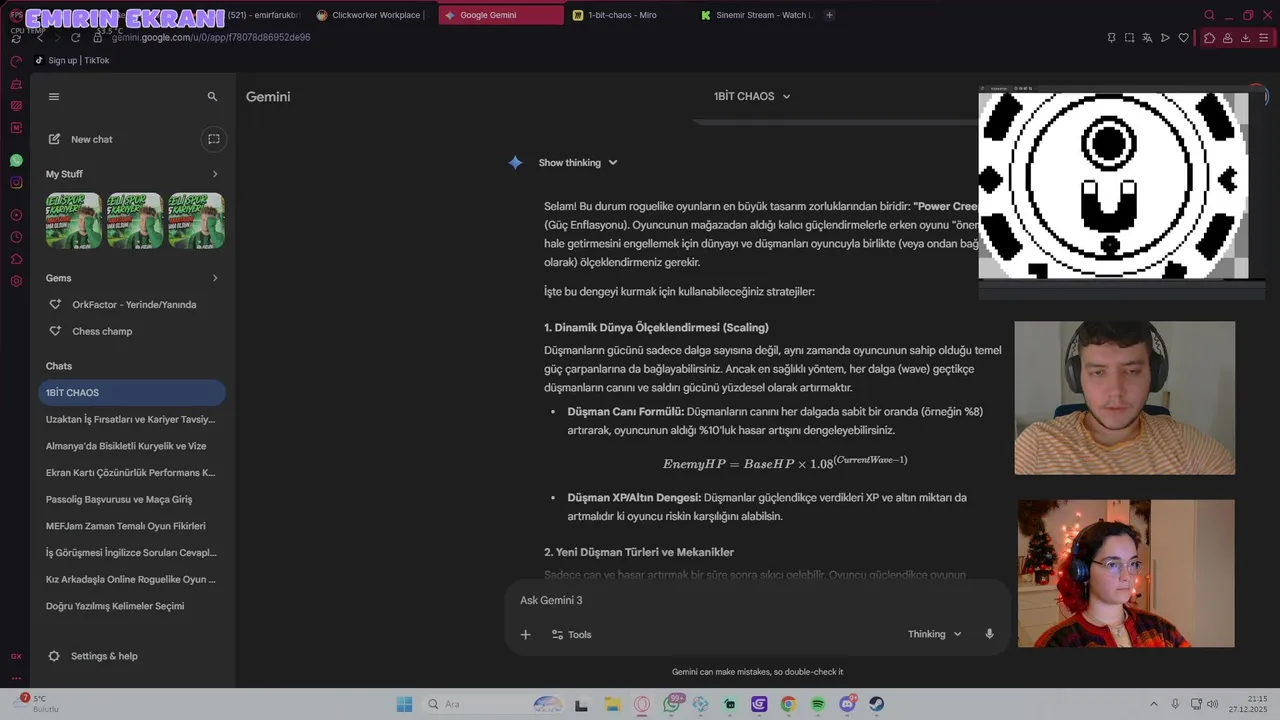
Task: Select the 1BİT CHAOS chat
Action: click(x=132, y=393)
